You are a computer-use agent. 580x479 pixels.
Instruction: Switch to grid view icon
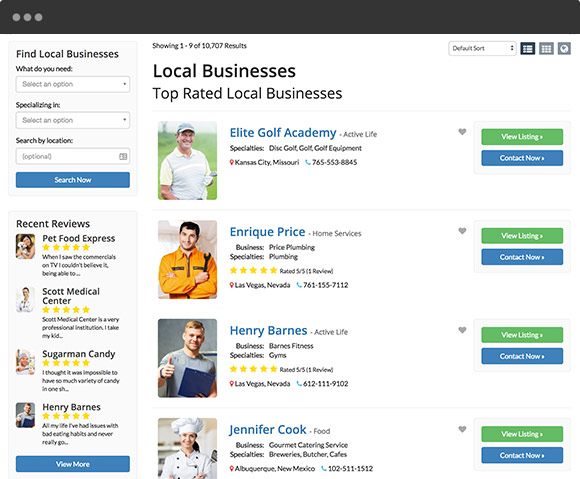tap(546, 48)
